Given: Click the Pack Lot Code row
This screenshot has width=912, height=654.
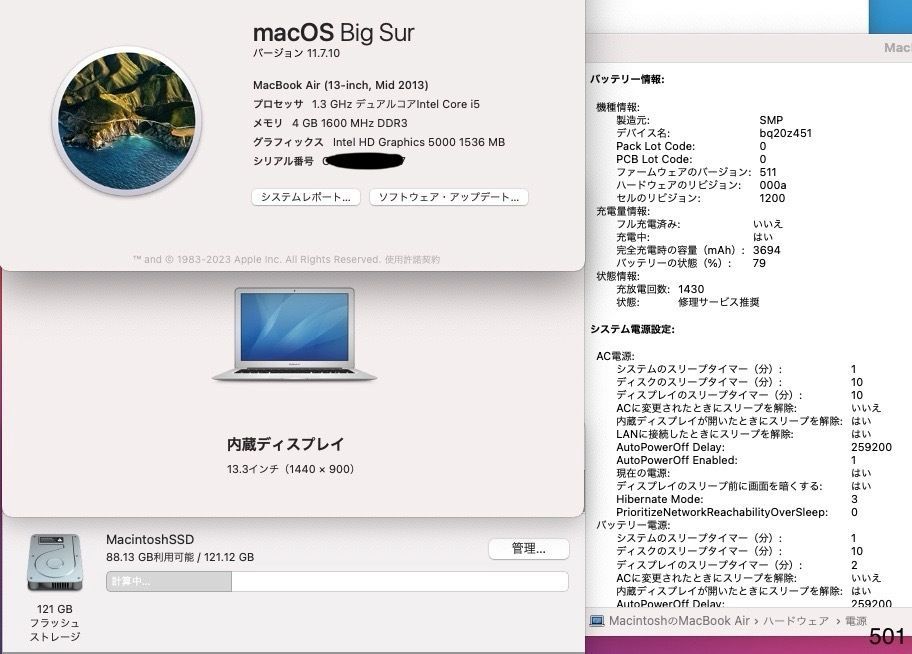Looking at the screenshot, I should click(691, 146).
